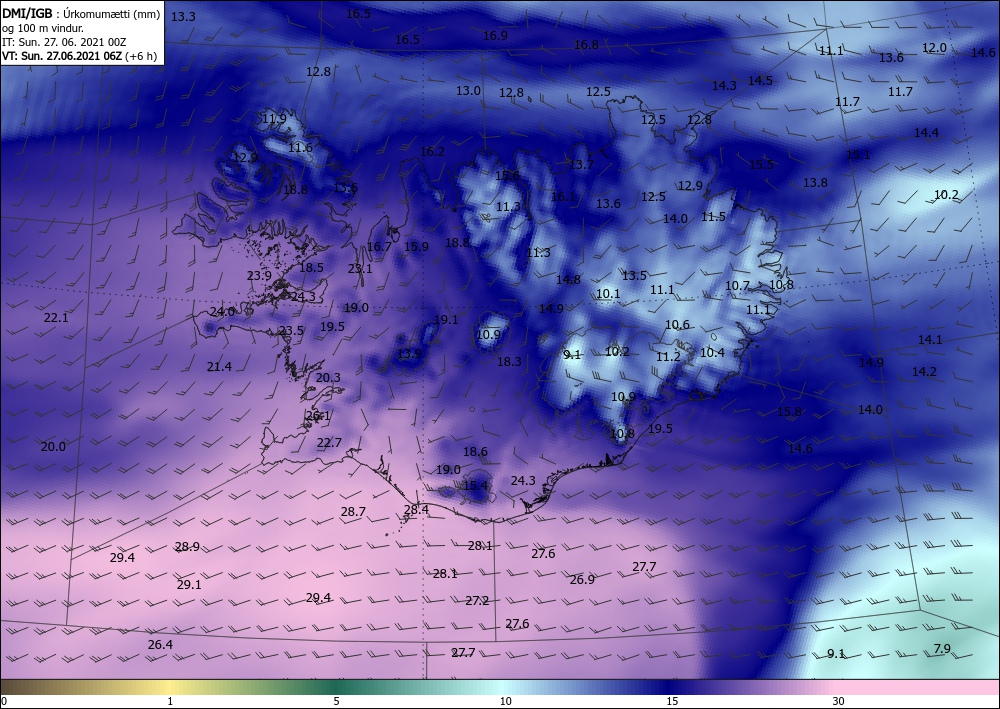Click the map value 10.6
Screen dimensions: 1000x709
click(677, 325)
